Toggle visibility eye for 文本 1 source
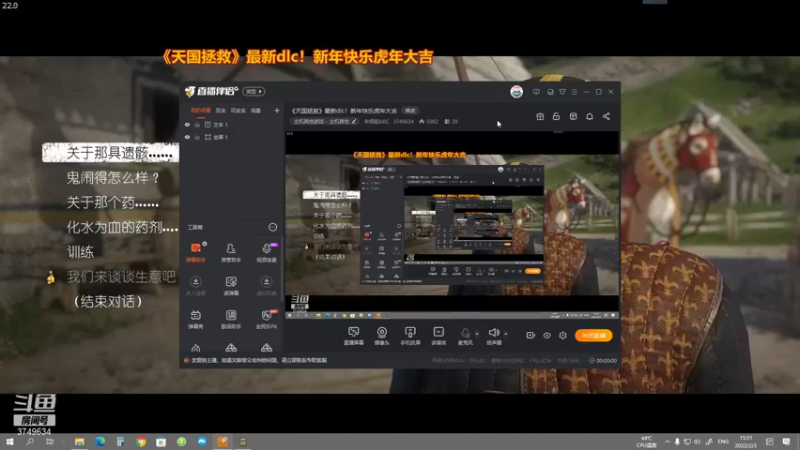This screenshot has height=450, width=800. pyautogui.click(x=187, y=124)
